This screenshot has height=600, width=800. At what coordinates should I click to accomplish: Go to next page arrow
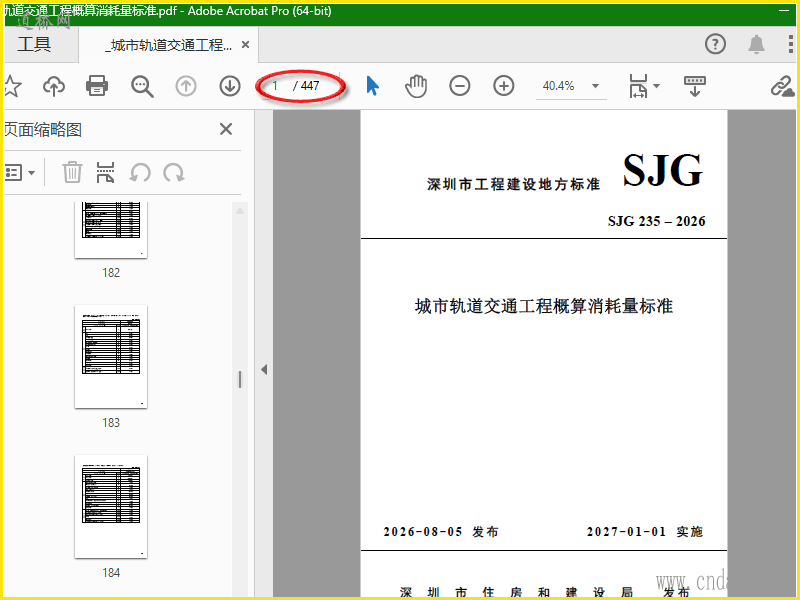point(230,86)
